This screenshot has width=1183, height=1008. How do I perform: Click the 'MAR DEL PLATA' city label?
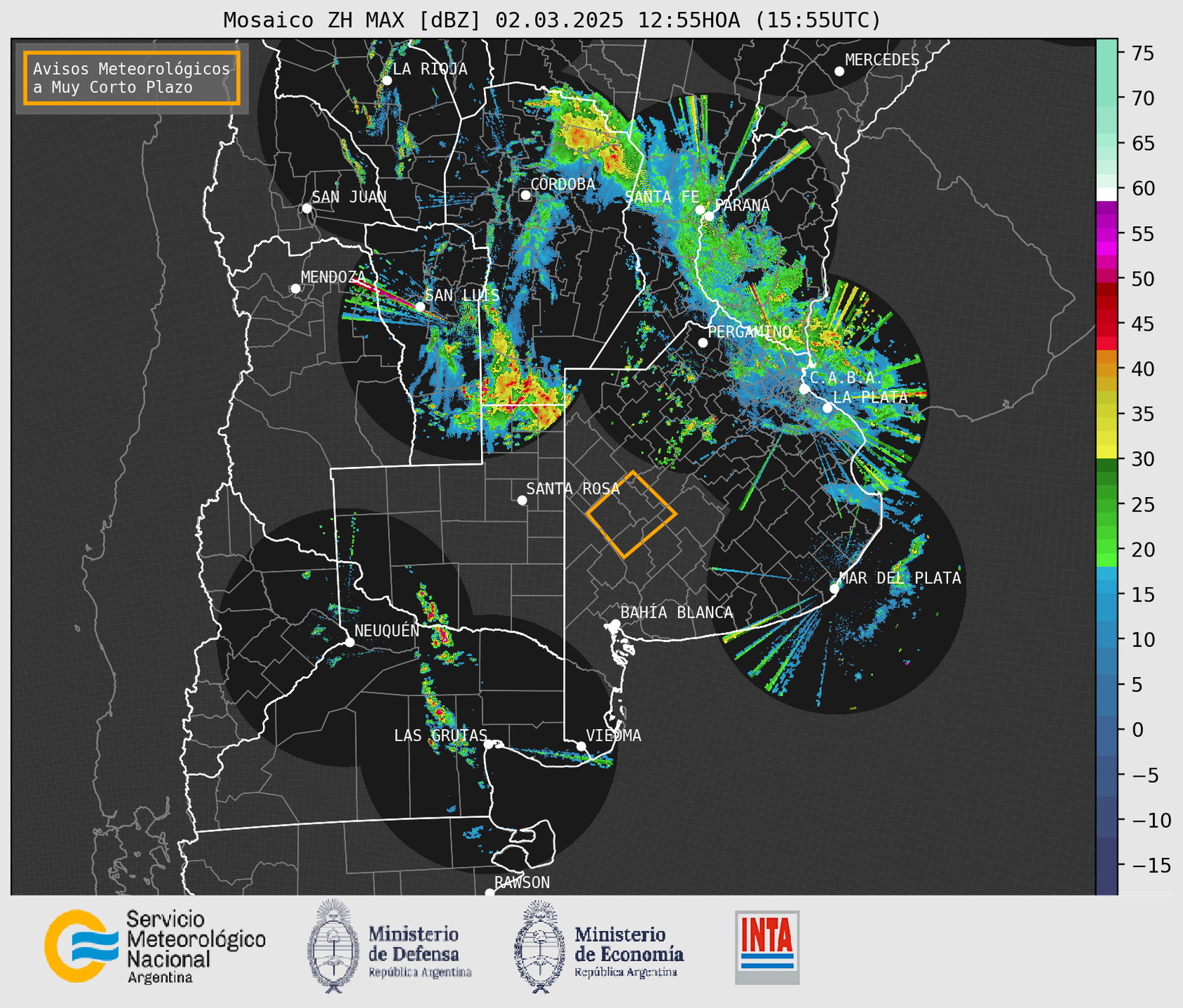[900, 578]
